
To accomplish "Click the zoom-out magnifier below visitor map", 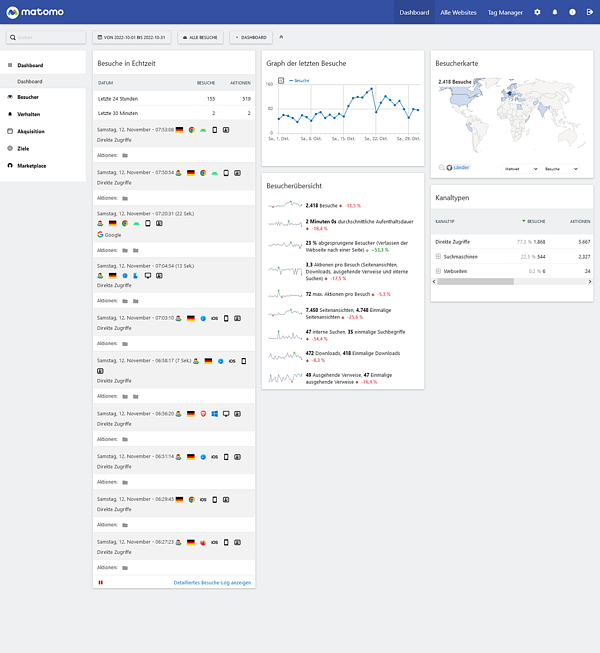I will [441, 168].
